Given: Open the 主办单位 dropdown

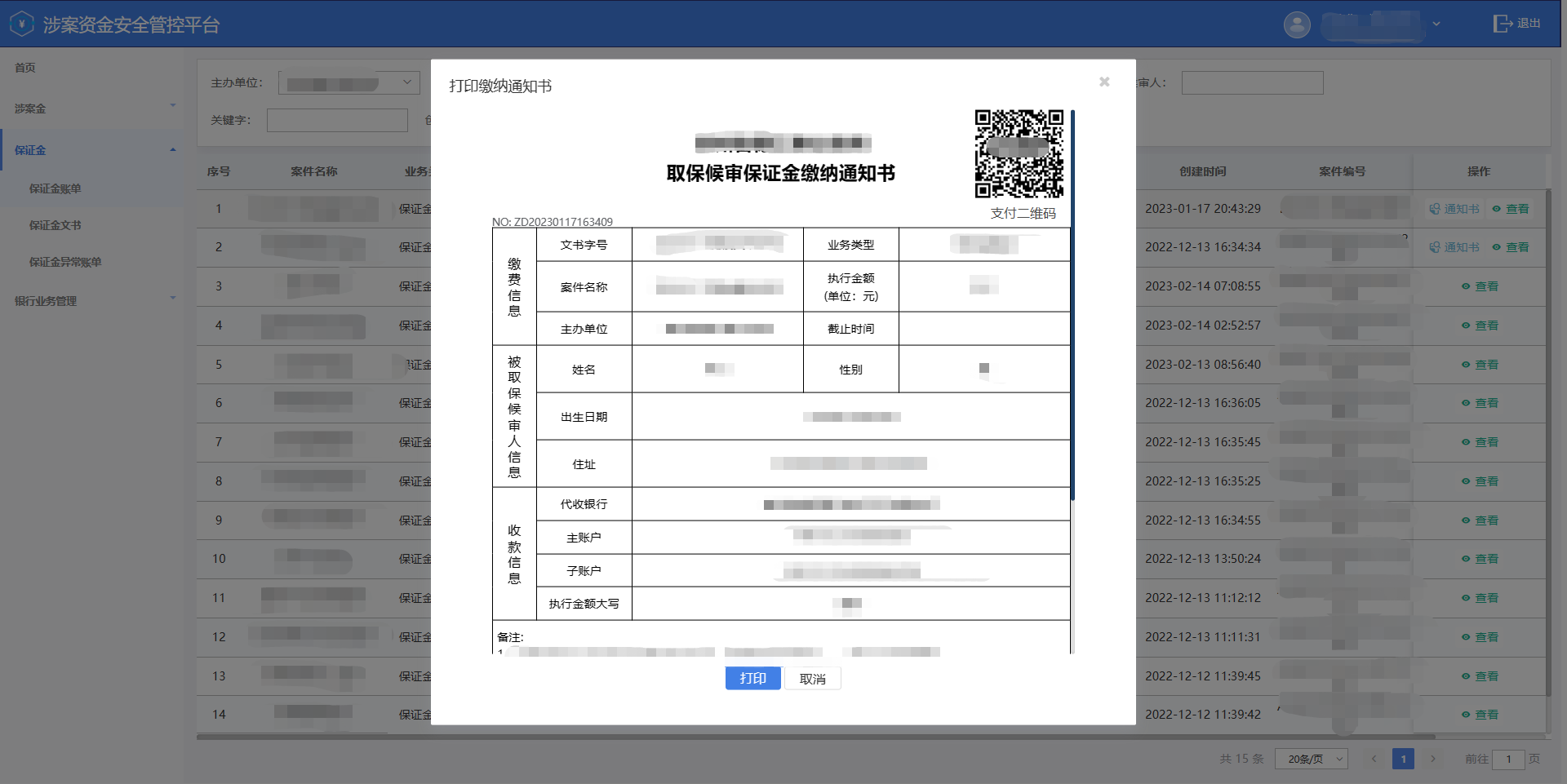Looking at the screenshot, I should tap(348, 82).
